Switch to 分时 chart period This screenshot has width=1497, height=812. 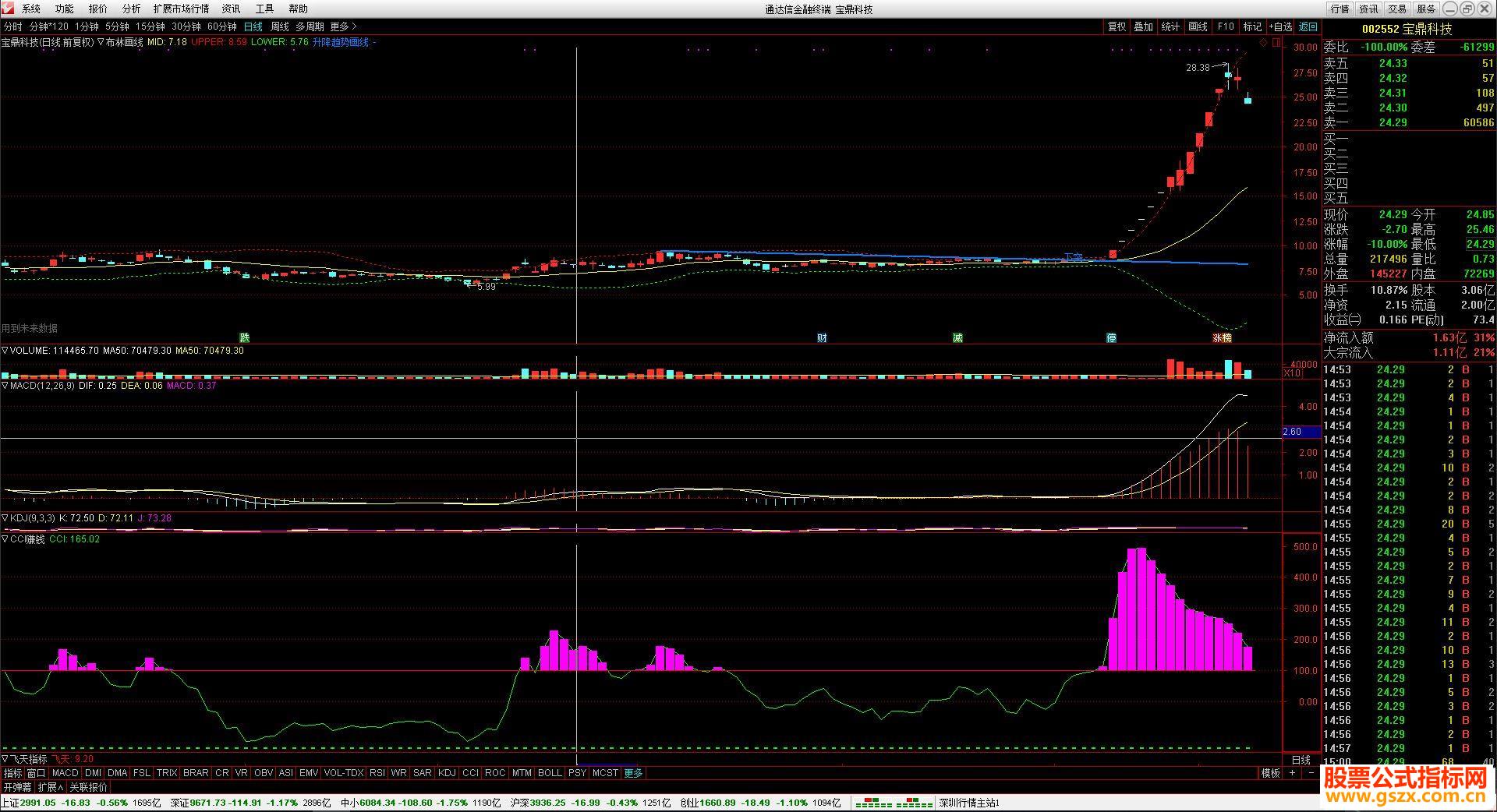click(x=13, y=26)
